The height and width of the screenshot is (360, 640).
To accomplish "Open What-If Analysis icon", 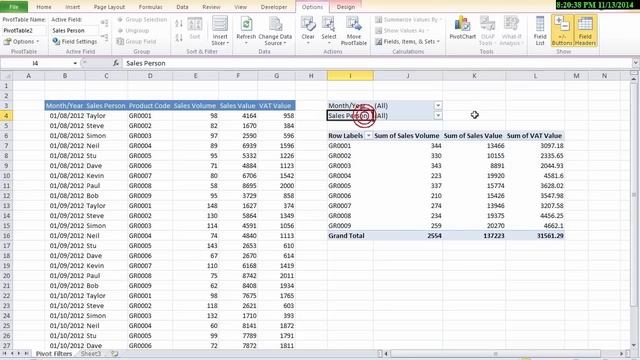I will coord(511,31).
